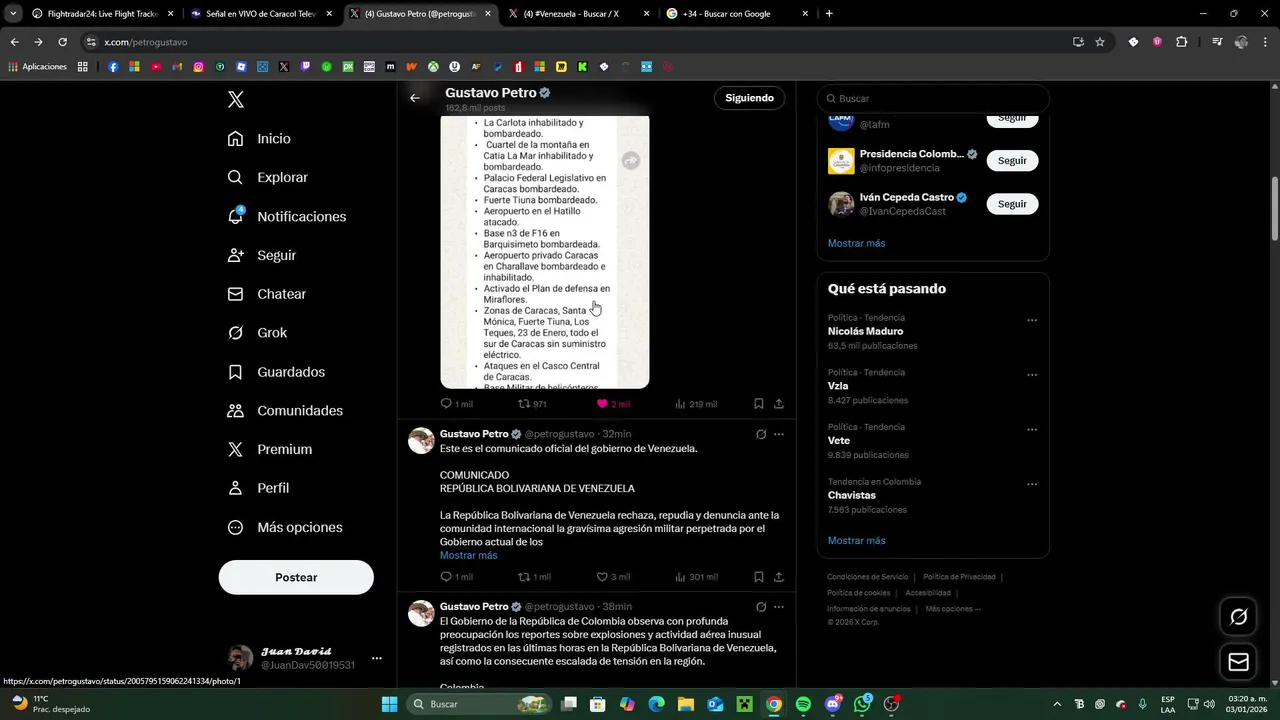The image size is (1280, 720).
Task: Open Política de Privacidad link
Action: [x=959, y=577]
